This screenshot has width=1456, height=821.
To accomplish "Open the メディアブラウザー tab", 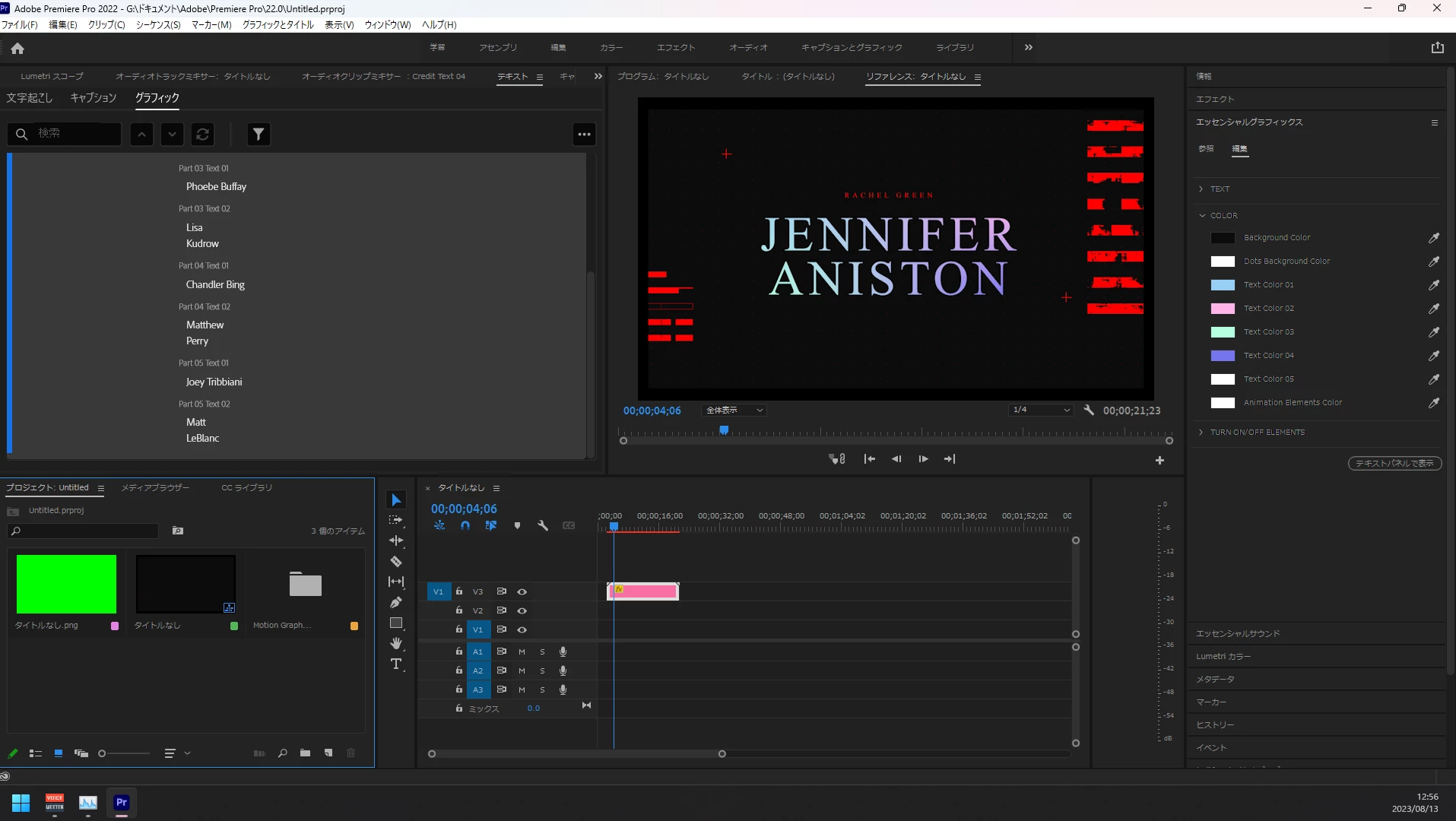I will [155, 487].
